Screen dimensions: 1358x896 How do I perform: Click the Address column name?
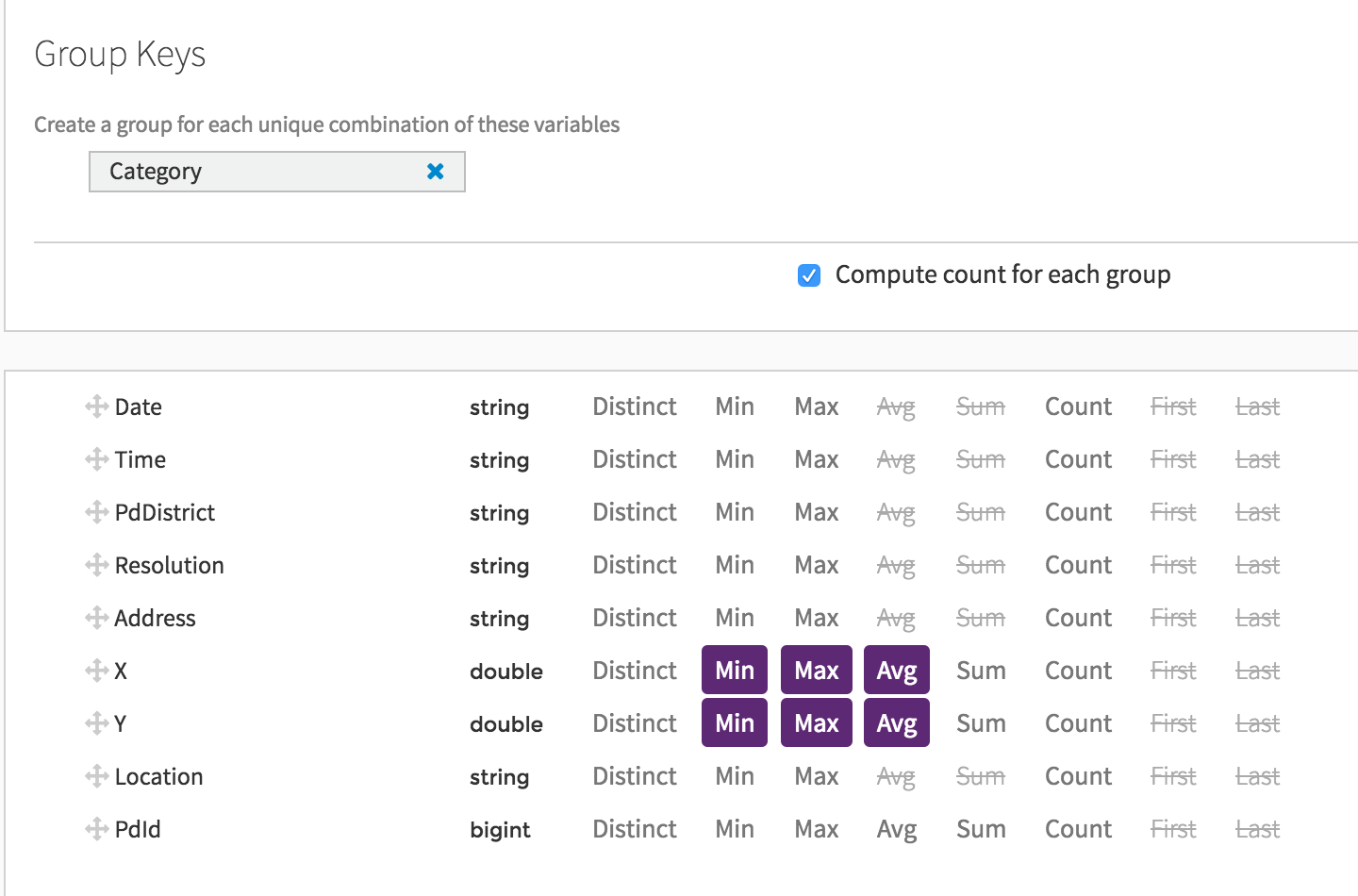(156, 618)
